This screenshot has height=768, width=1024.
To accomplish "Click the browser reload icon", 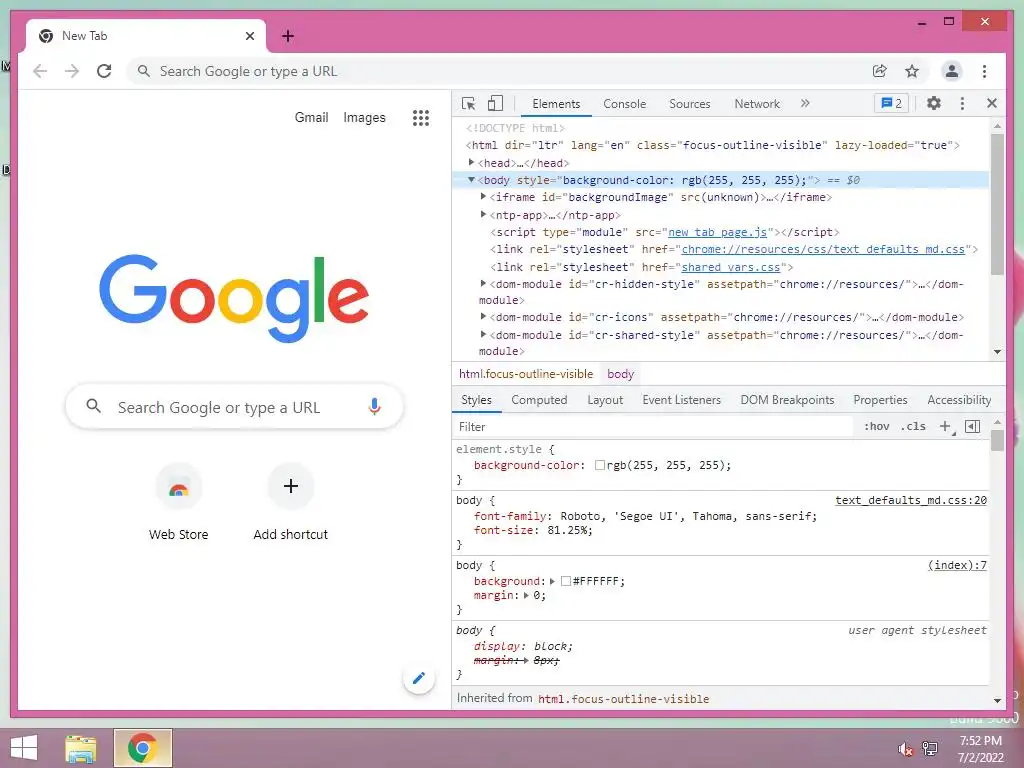I will point(104,71).
